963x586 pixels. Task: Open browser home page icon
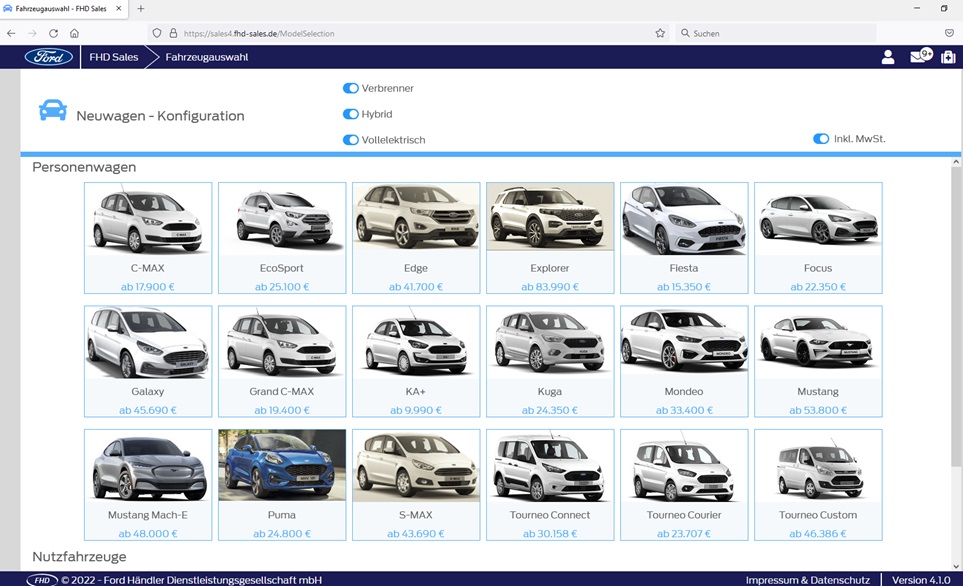pyautogui.click(x=74, y=33)
